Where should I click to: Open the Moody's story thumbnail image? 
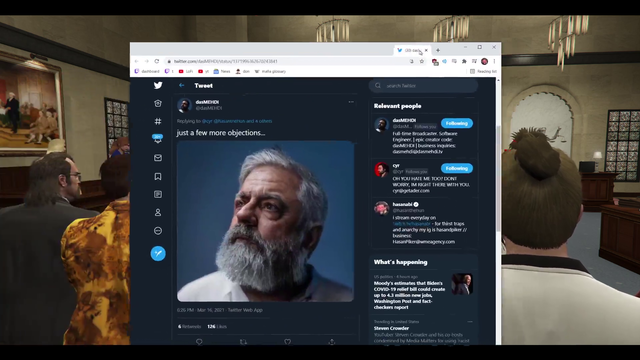click(x=462, y=284)
